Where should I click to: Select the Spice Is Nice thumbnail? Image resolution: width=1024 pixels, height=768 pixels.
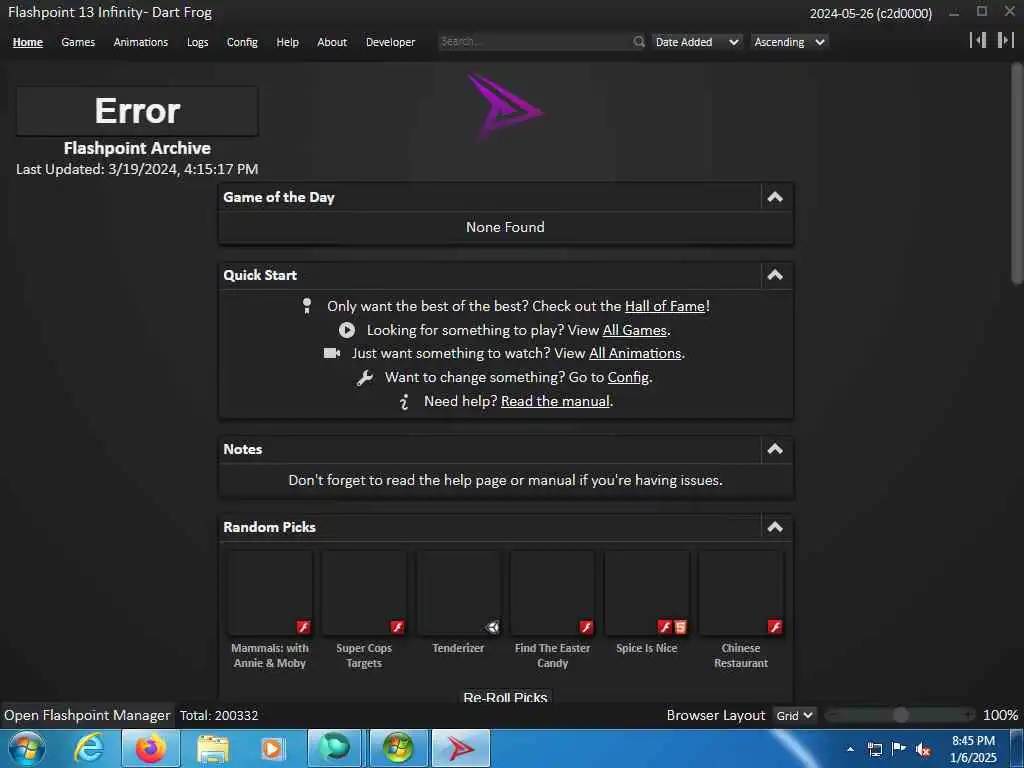(x=647, y=594)
